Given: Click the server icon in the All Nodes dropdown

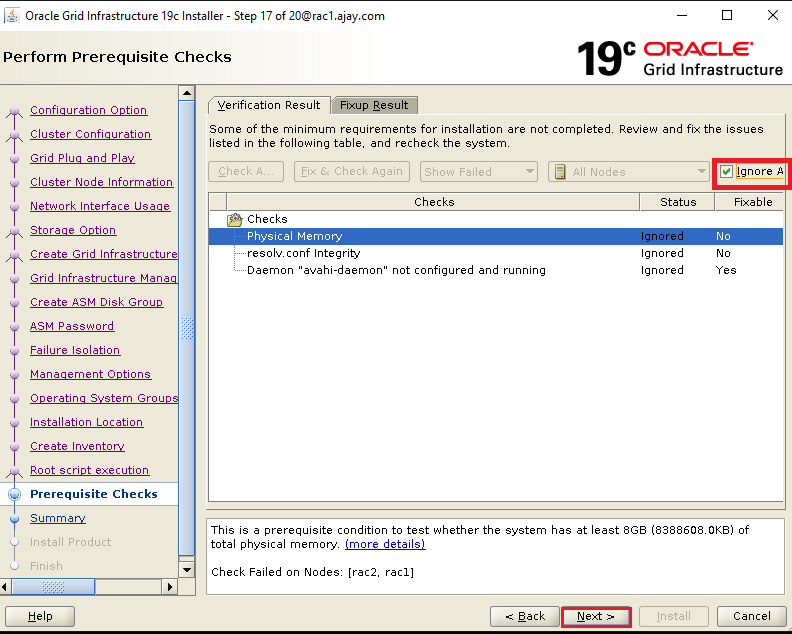Looking at the screenshot, I should (560, 172).
